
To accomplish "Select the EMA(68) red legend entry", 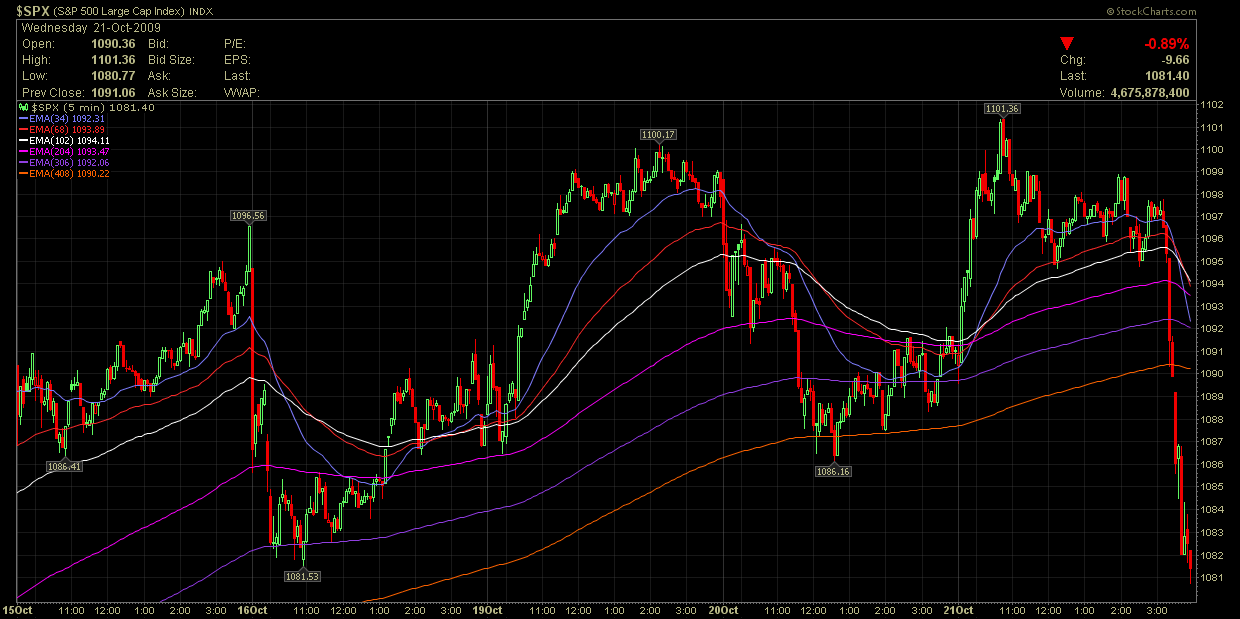I will click(x=60, y=129).
